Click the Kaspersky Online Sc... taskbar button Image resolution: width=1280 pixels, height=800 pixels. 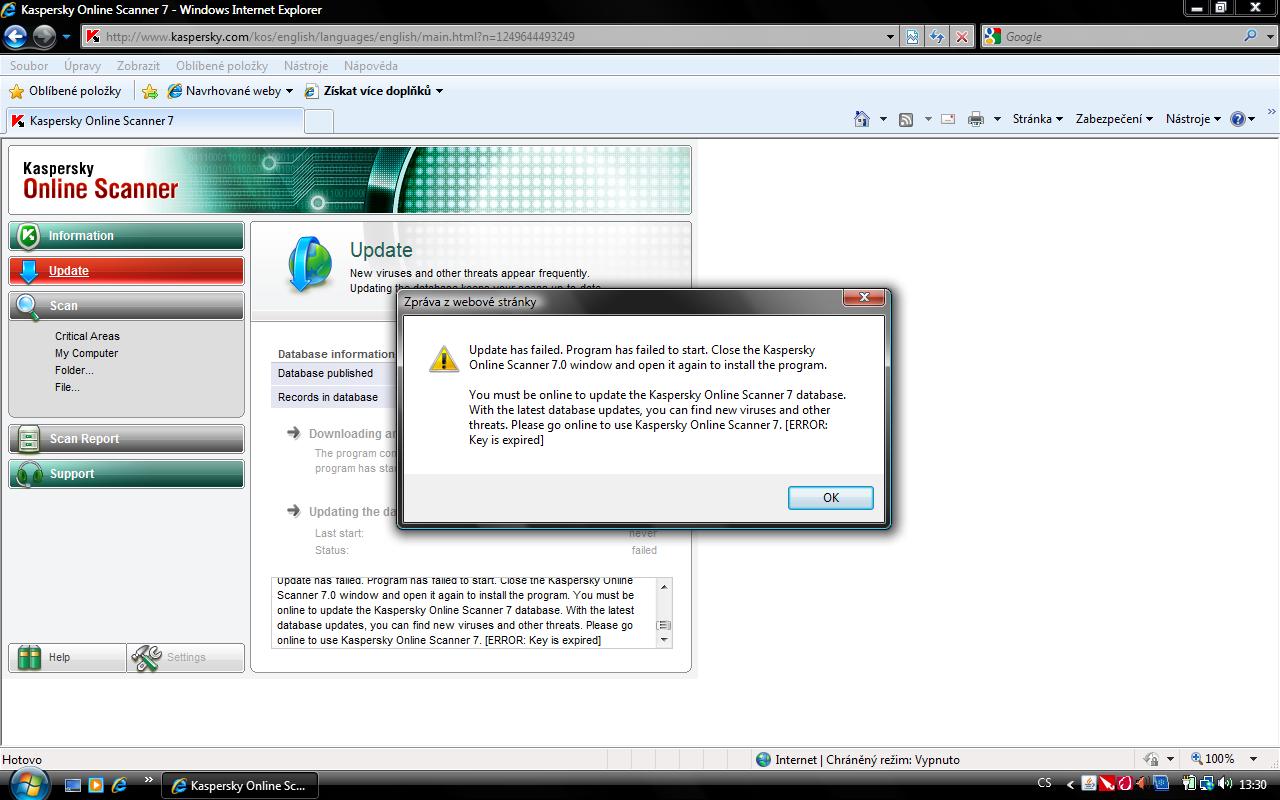tap(240, 786)
